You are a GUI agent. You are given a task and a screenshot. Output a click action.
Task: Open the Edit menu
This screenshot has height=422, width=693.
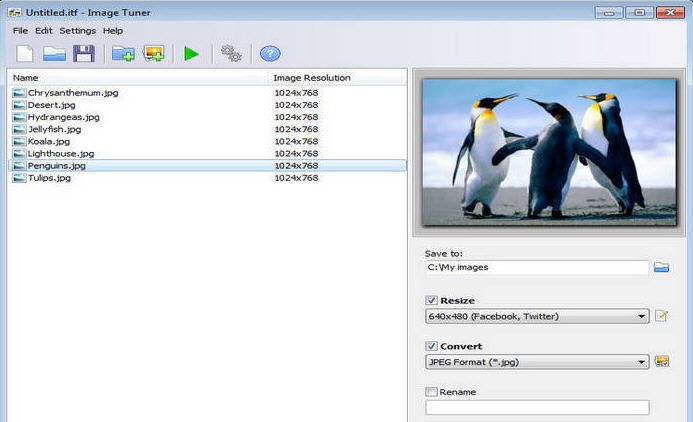pyautogui.click(x=44, y=30)
